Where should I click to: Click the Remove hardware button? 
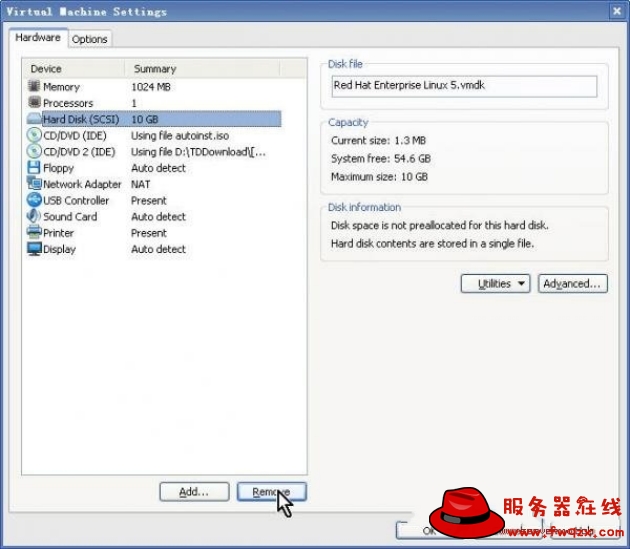[272, 492]
